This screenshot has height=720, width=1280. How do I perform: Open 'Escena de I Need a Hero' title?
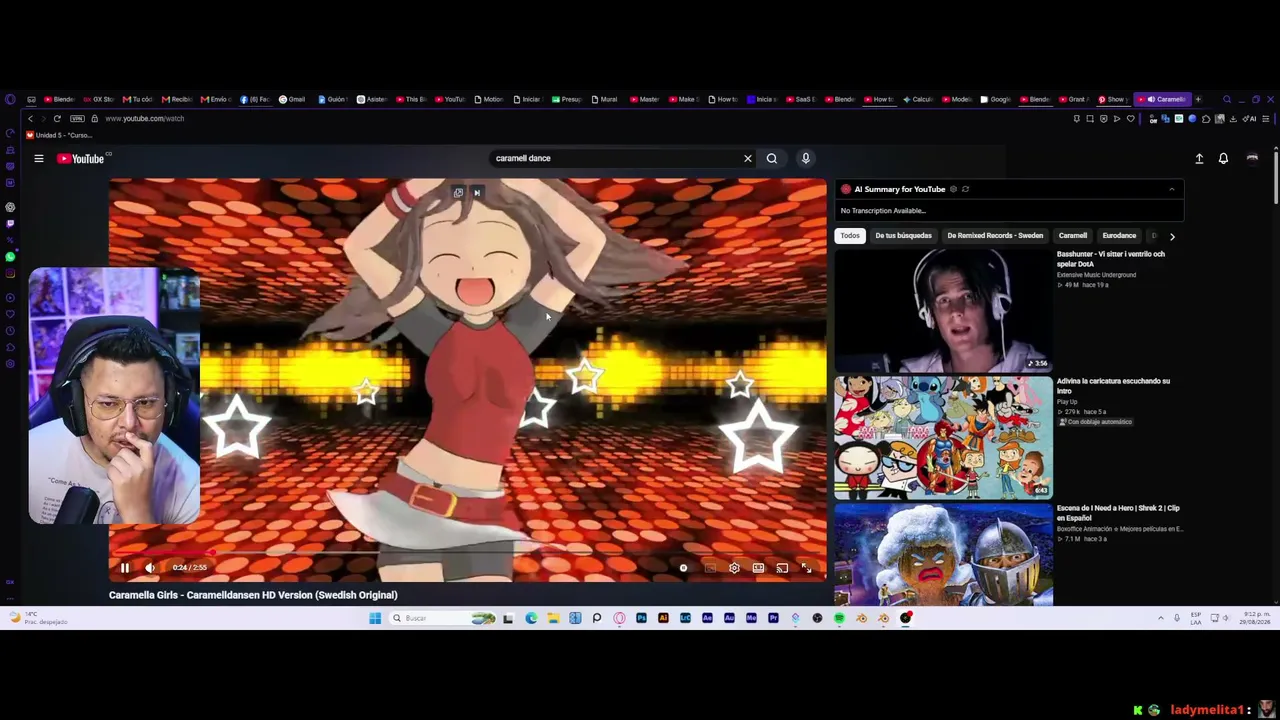(1118, 513)
